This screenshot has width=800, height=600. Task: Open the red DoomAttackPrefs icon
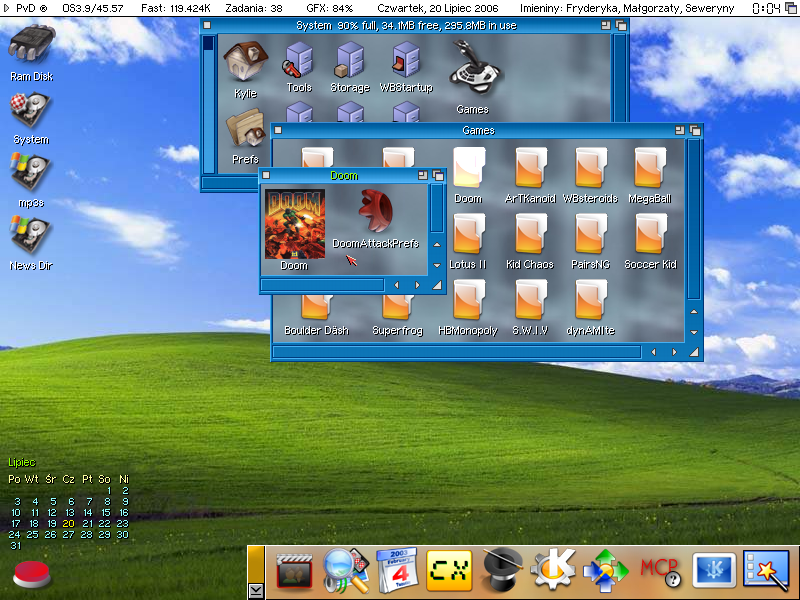pyautogui.click(x=376, y=210)
